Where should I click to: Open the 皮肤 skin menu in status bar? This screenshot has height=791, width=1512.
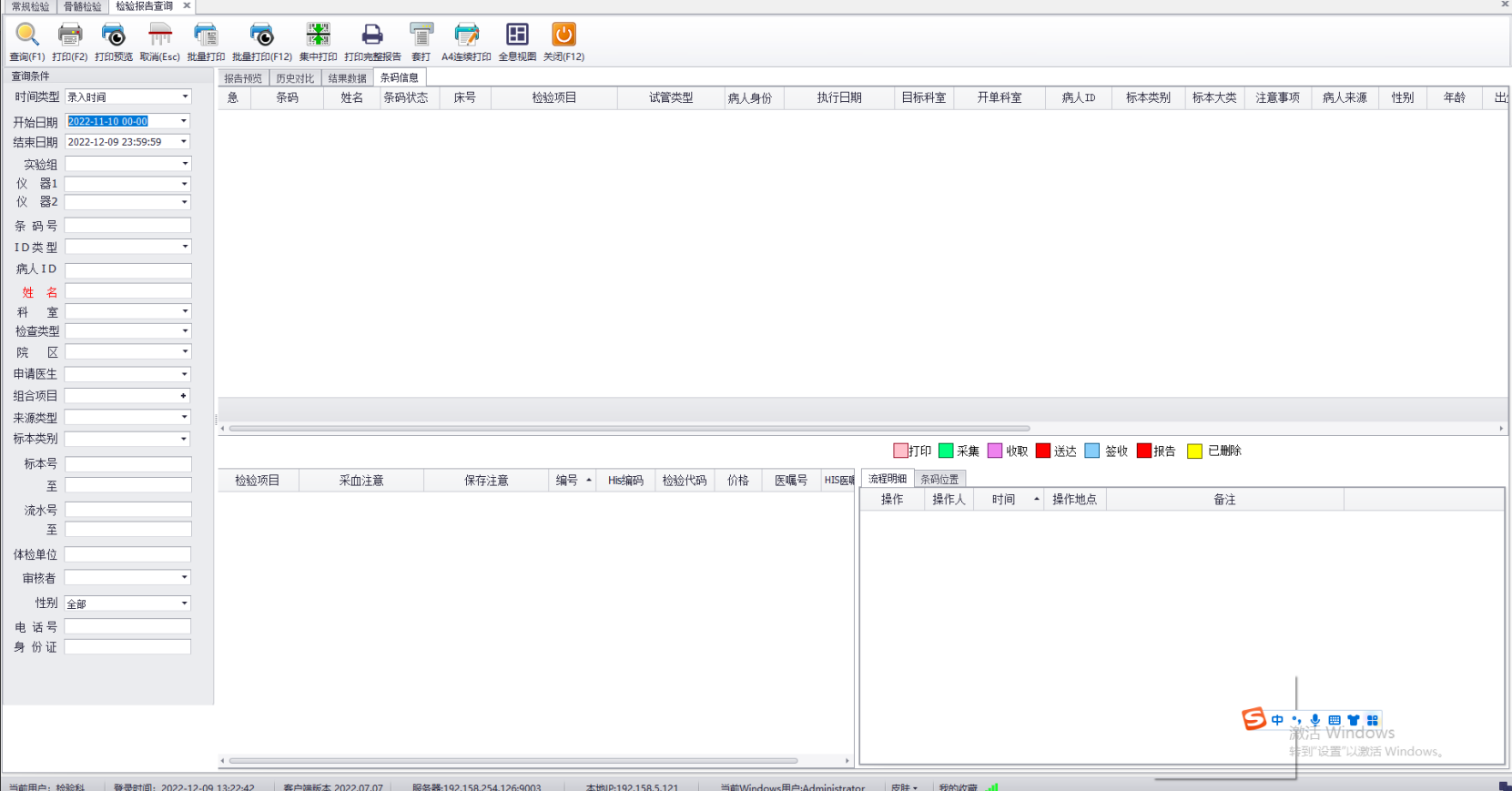coord(904,786)
